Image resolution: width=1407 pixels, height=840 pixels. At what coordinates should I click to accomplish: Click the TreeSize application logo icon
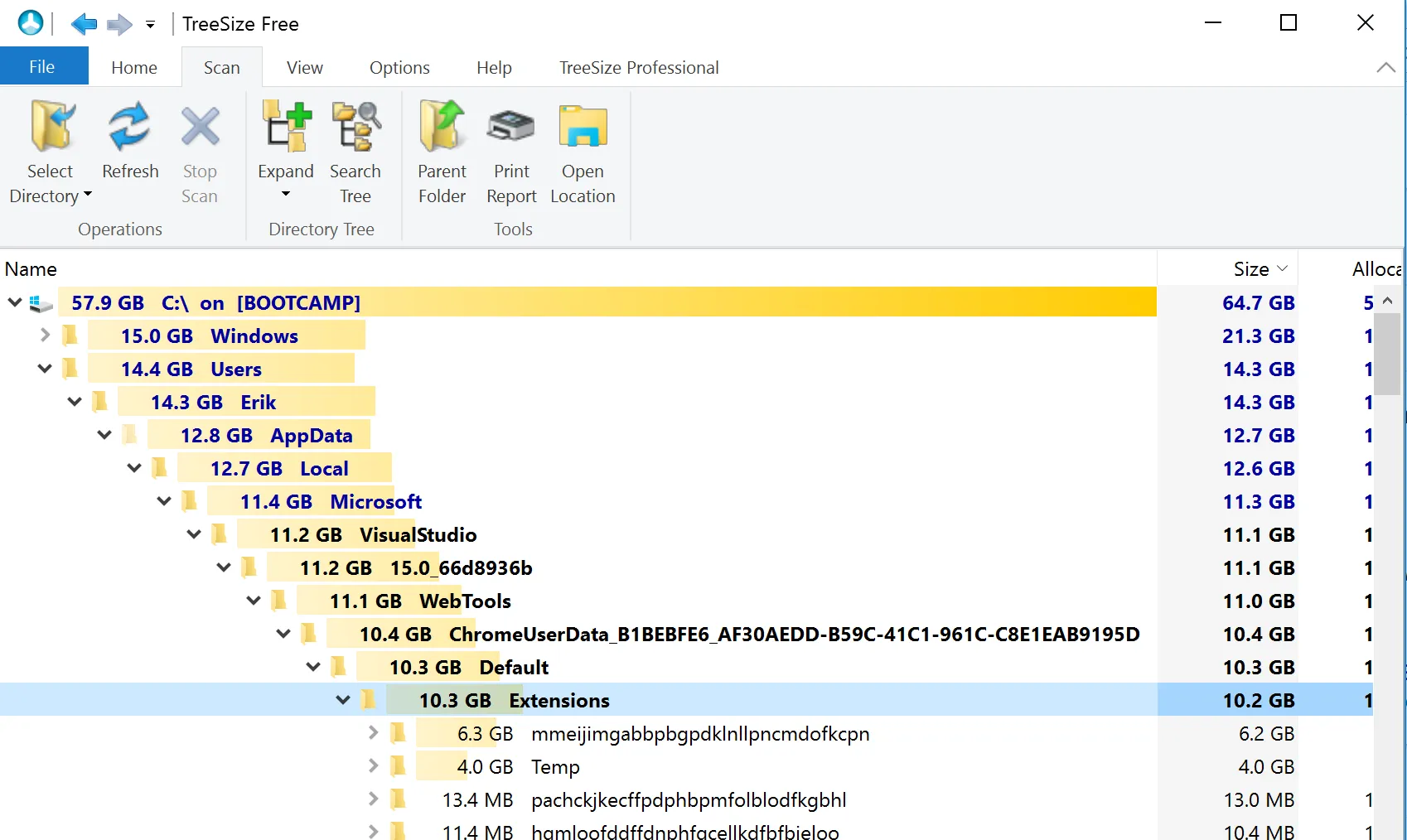click(31, 23)
